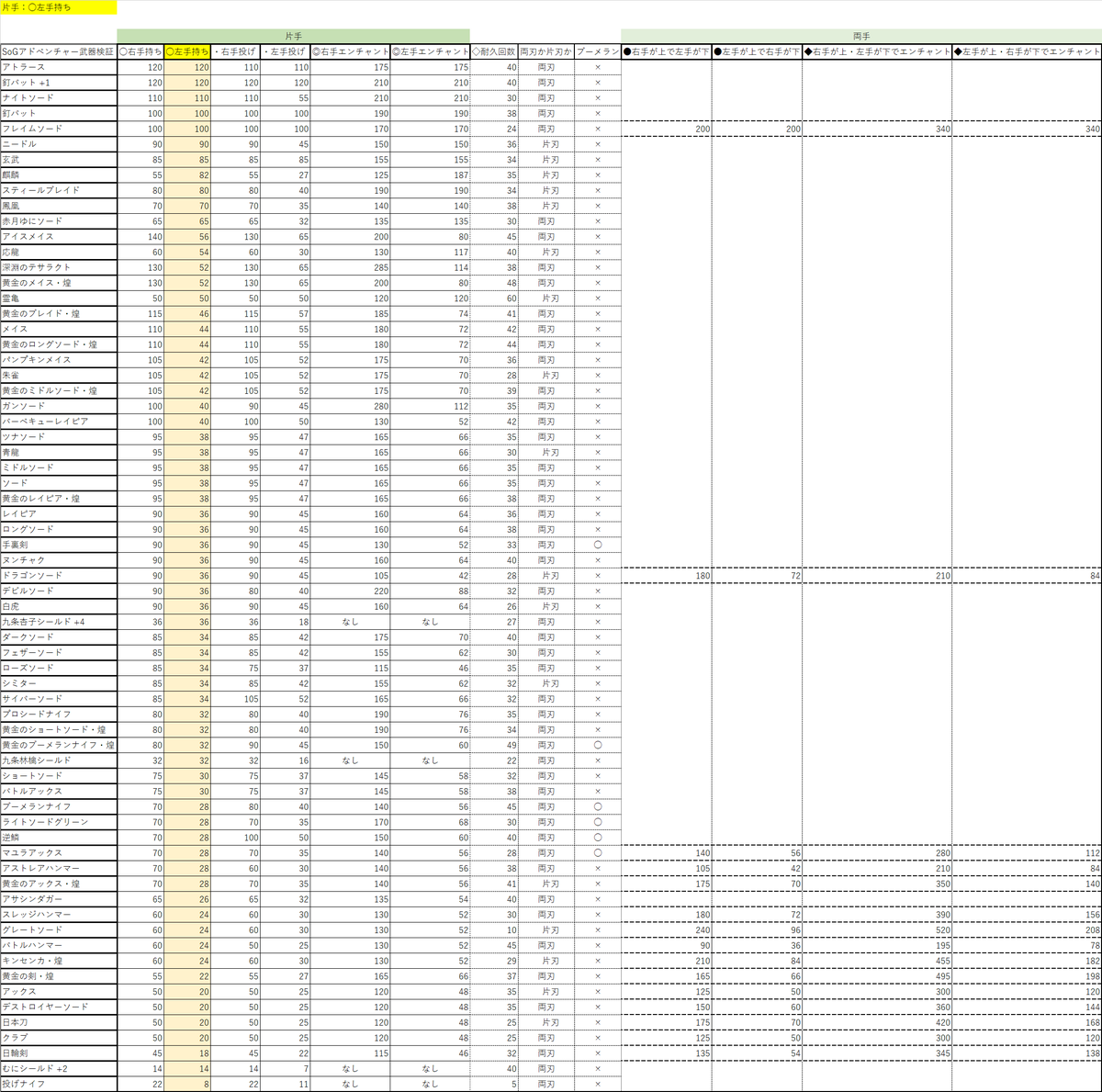Screen dimensions: 1102x1092
Task: Click the ●左手が上で右手が下 header
Action: [757, 51]
